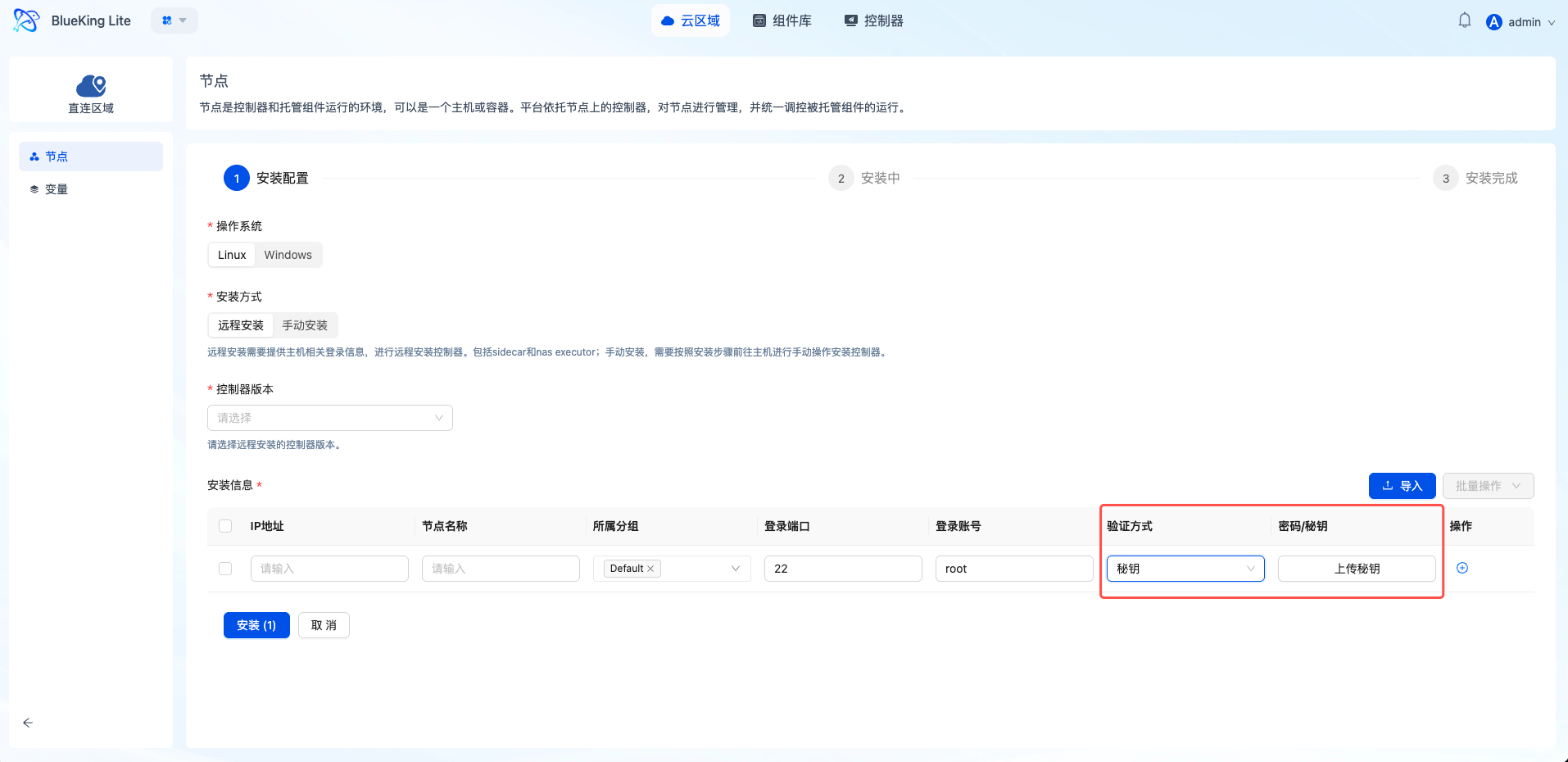Click the direct-connect cloud region icon
This screenshot has width=1568, height=762.
click(x=91, y=85)
